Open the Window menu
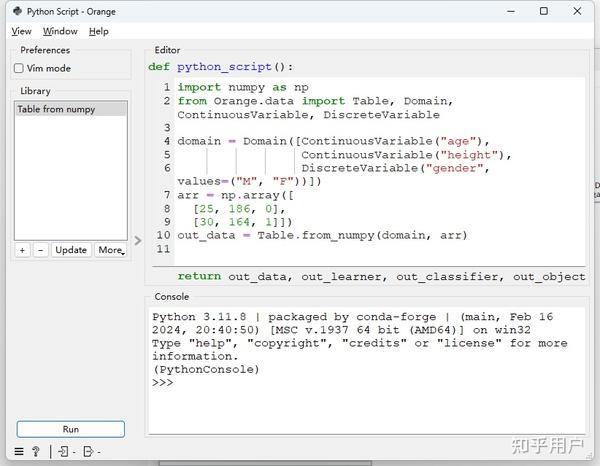 click(x=60, y=31)
